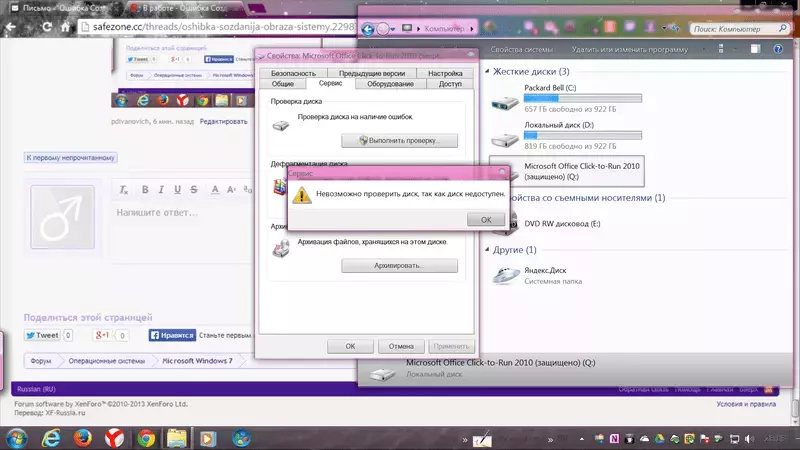This screenshot has height=450, width=800.
Task: Click the Отмена button in Properties dialog
Action: tap(401, 346)
